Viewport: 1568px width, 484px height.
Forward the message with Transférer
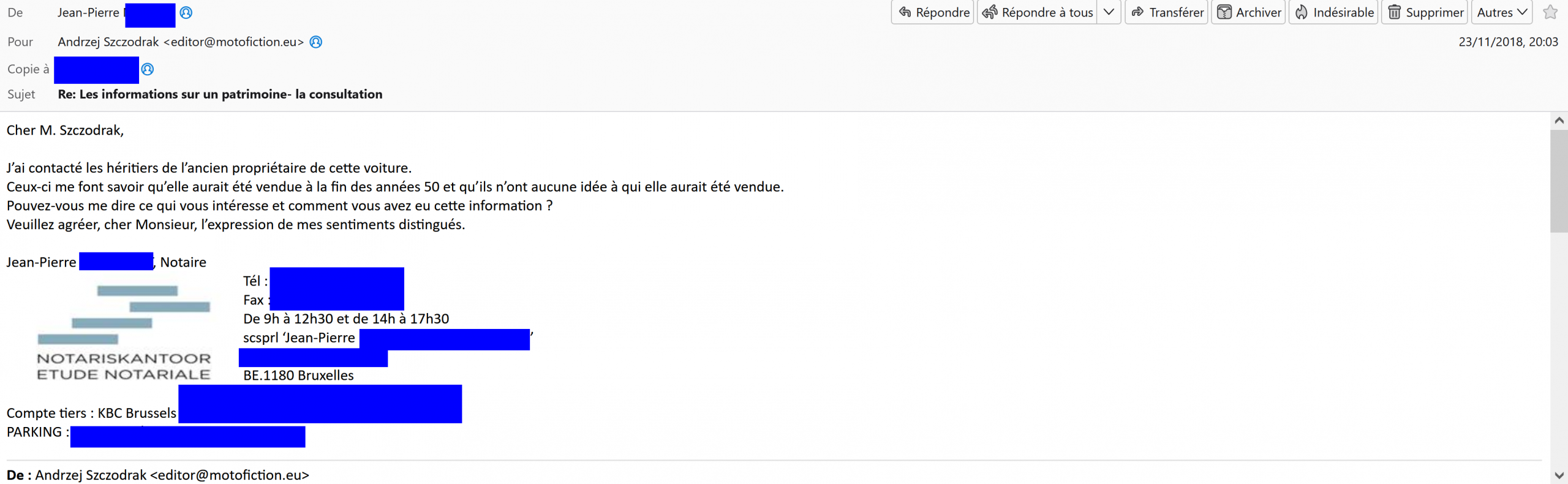pyautogui.click(x=1167, y=12)
